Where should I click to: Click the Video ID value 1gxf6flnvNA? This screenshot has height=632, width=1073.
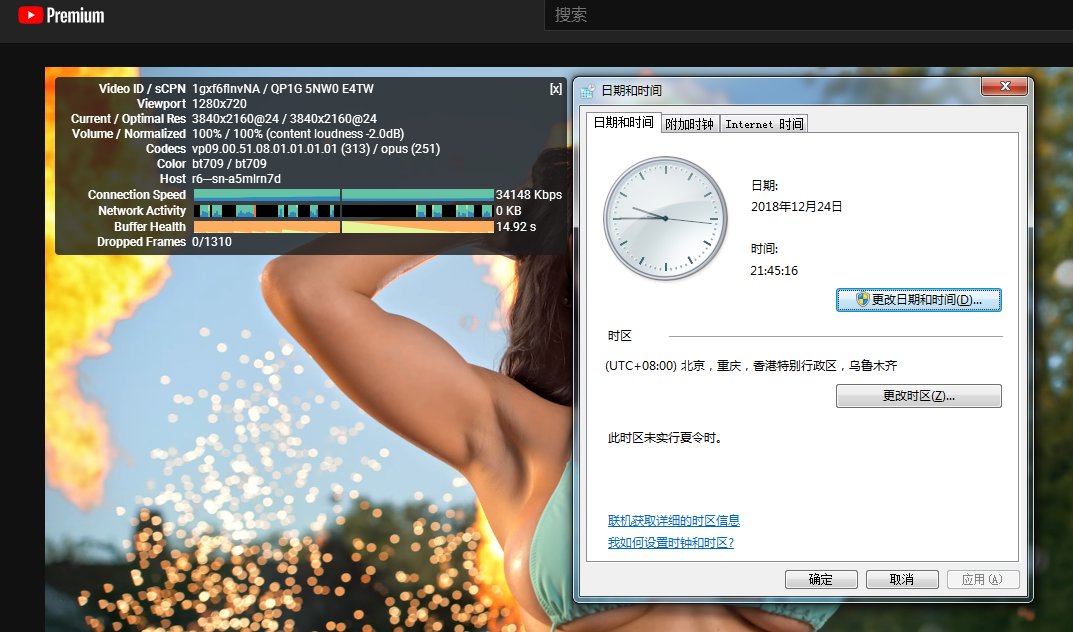[x=227, y=89]
